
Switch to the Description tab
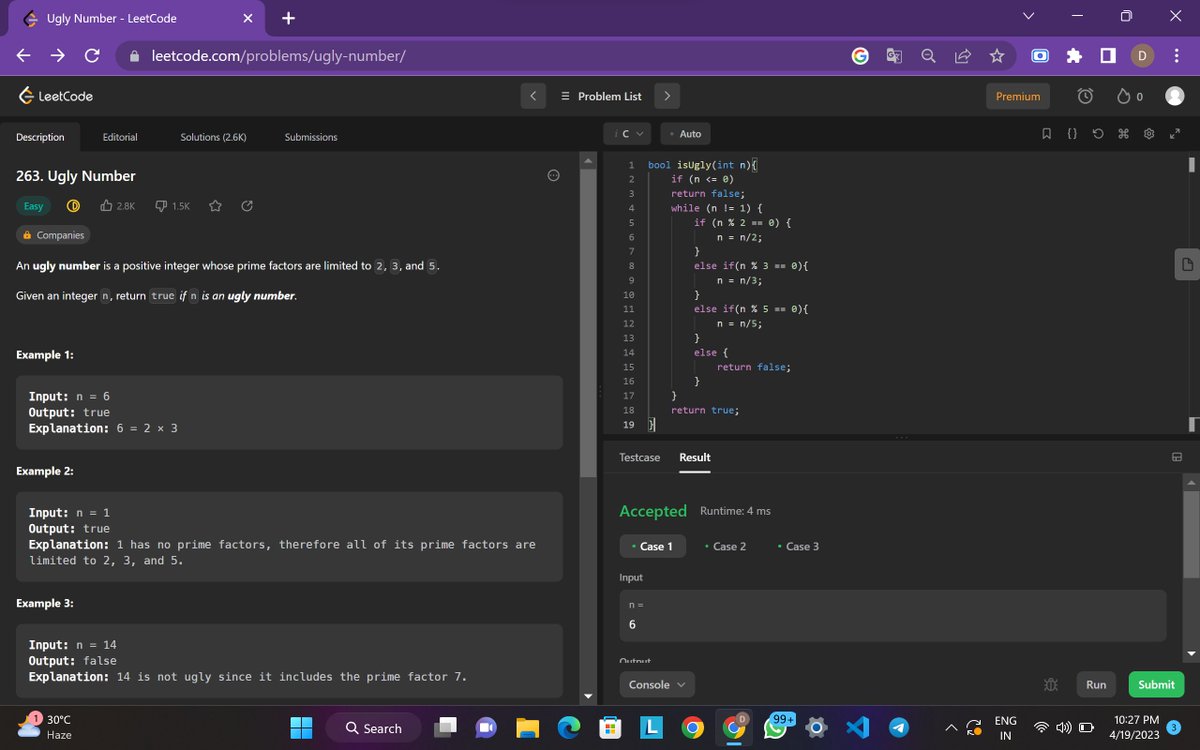(x=40, y=137)
